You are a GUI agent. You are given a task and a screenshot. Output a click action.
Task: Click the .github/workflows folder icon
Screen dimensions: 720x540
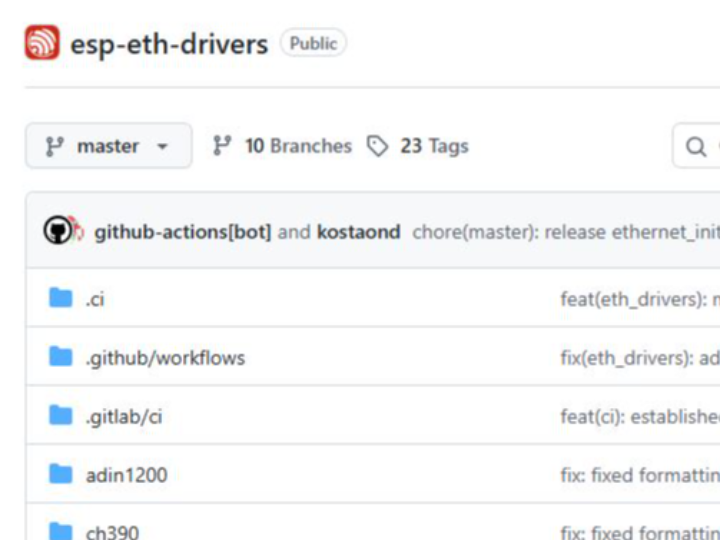pyautogui.click(x=61, y=357)
